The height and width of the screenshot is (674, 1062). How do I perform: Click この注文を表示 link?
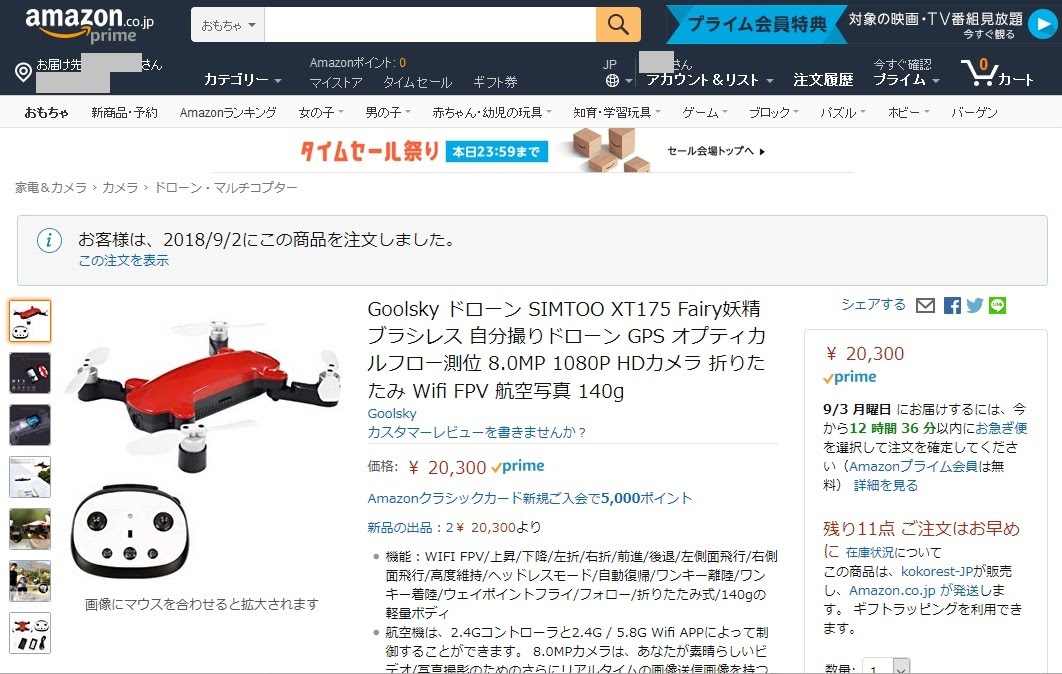(124, 261)
